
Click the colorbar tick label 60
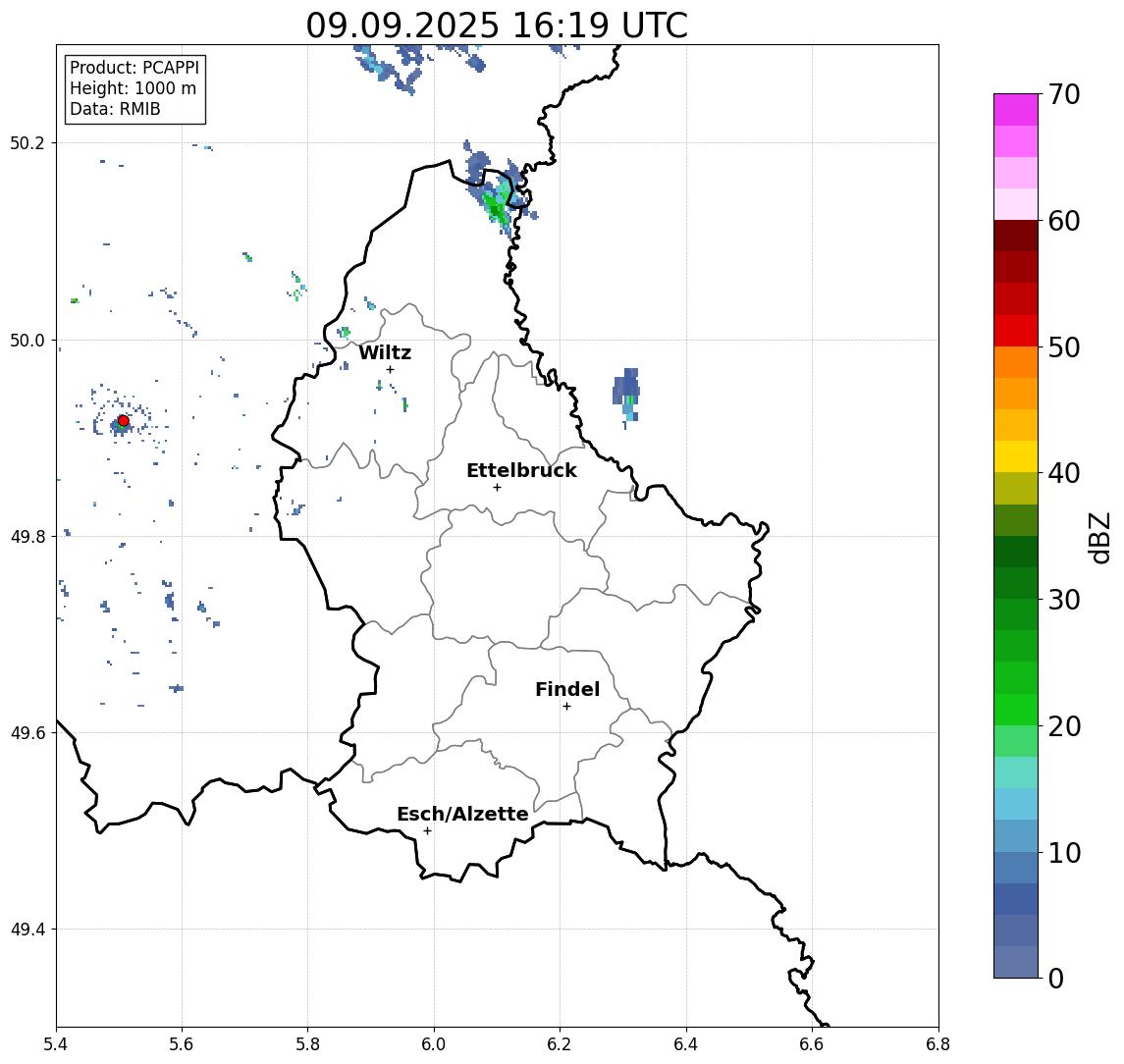1064,221
